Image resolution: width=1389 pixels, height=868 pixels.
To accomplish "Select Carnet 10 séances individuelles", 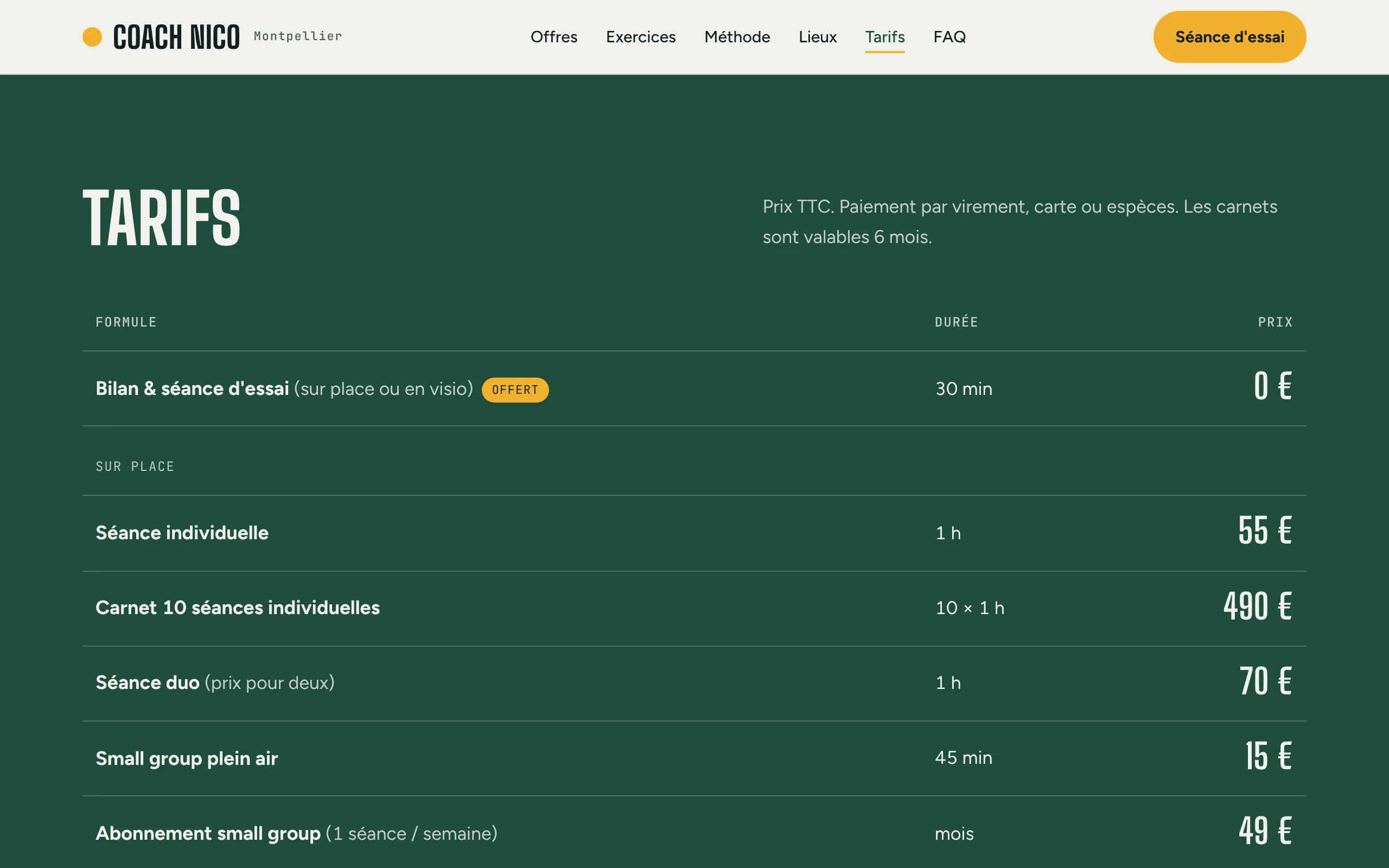I will coord(238,608).
